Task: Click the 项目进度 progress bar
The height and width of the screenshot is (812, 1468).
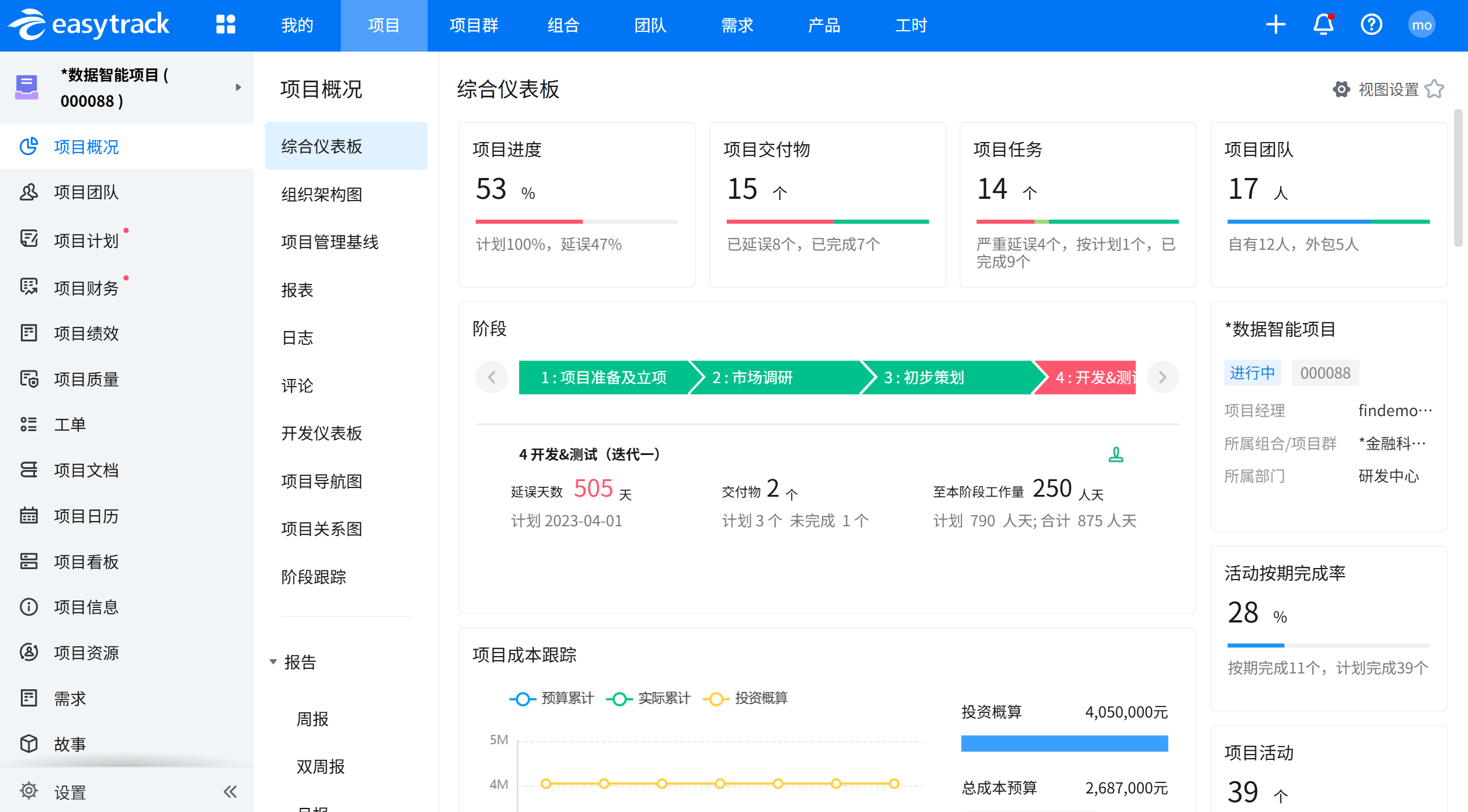Action: point(576,221)
